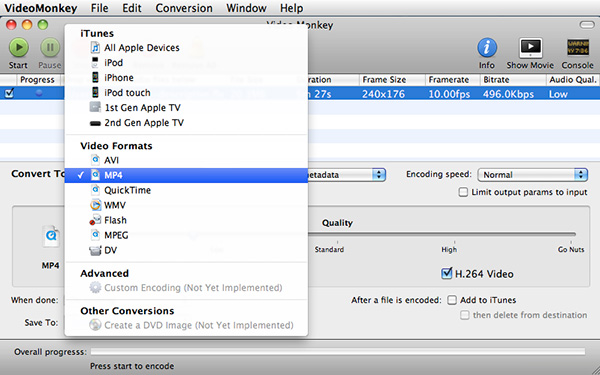Click the Show Movie toolbar icon
Viewport: 600px width, 375px height.
click(x=530, y=48)
